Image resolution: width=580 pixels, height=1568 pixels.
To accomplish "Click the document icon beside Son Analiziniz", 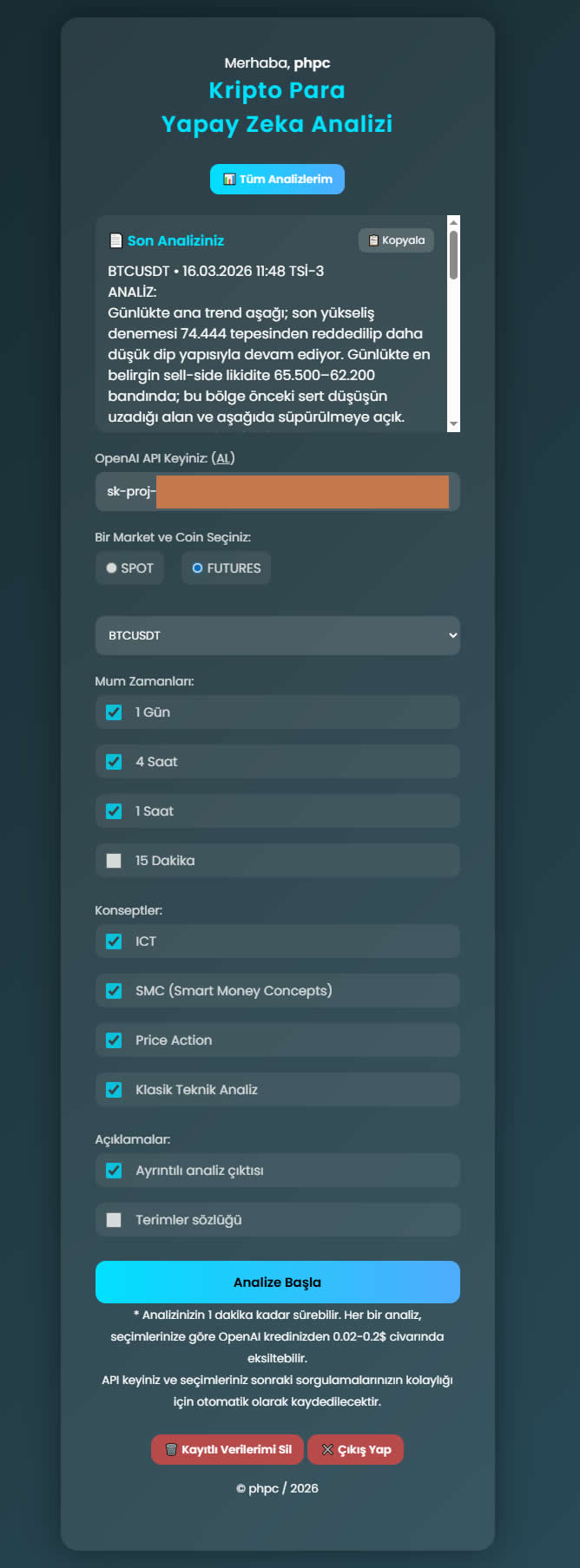I will 115,241.
